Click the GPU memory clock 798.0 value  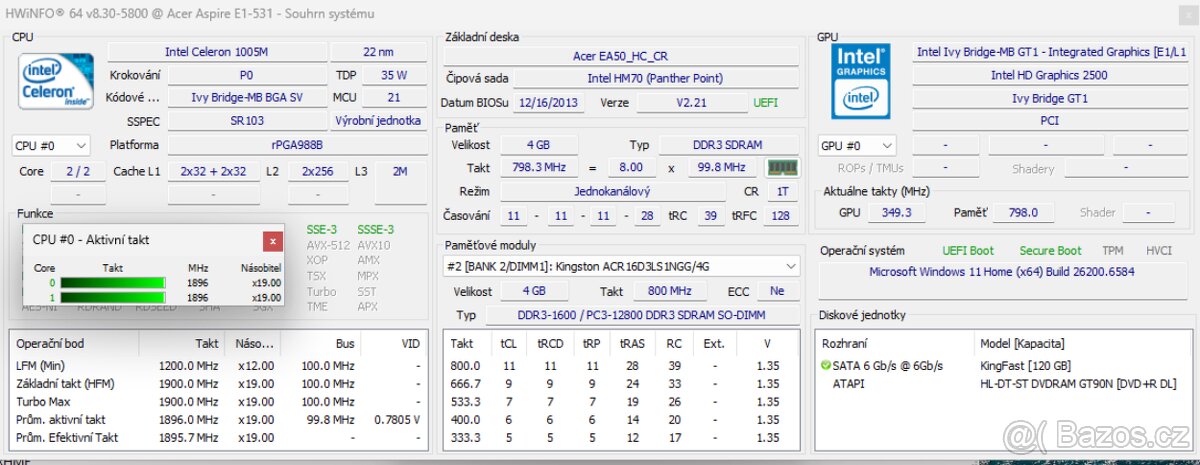[x=1024, y=212]
